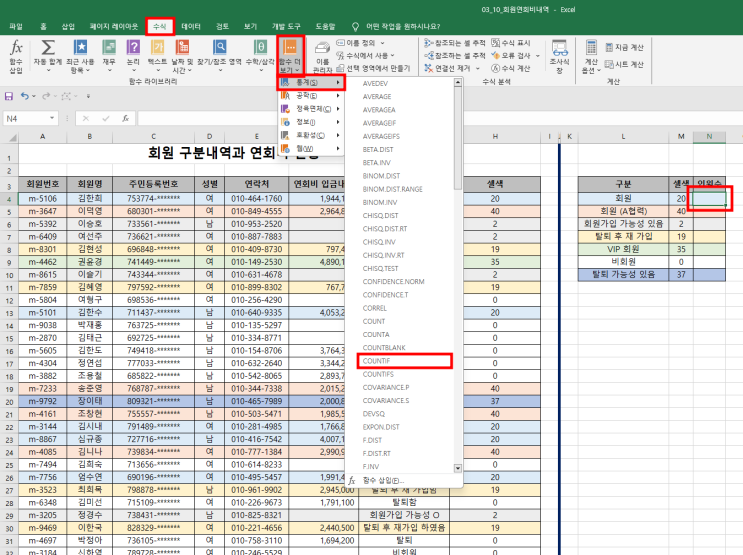Screen dimensions: 743x555
Task: Open the 이름 정의 dropdown arrow
Action: coord(383,43)
